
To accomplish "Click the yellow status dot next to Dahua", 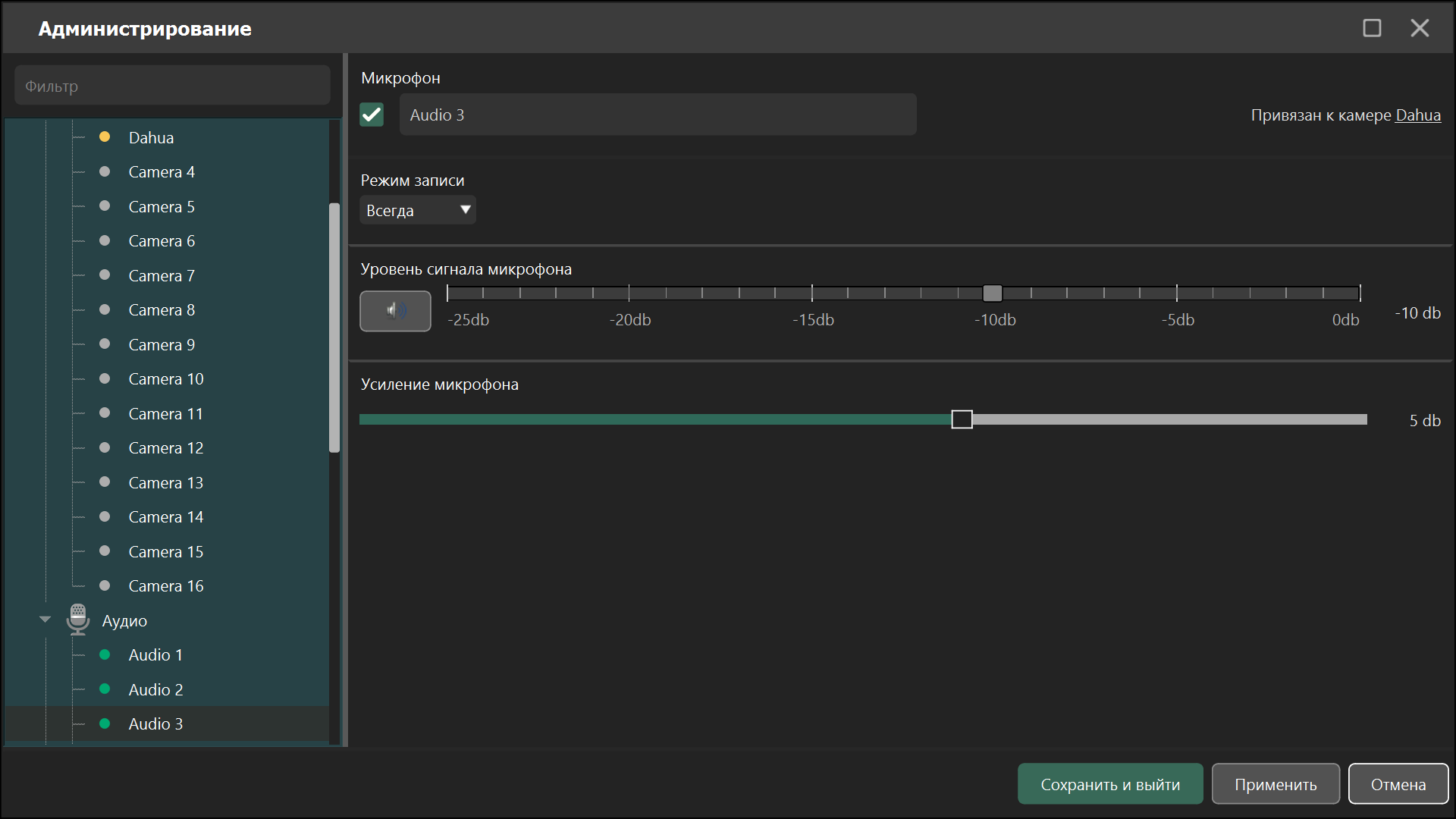I will 105,137.
